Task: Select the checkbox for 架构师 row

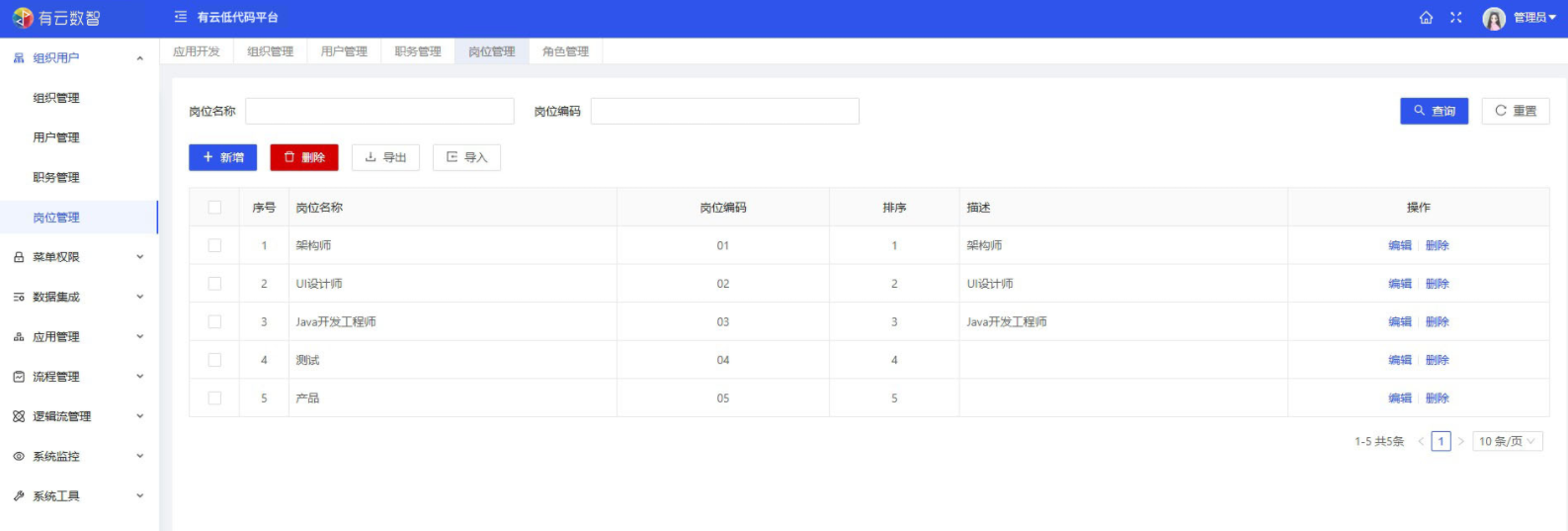Action: pyautogui.click(x=214, y=245)
